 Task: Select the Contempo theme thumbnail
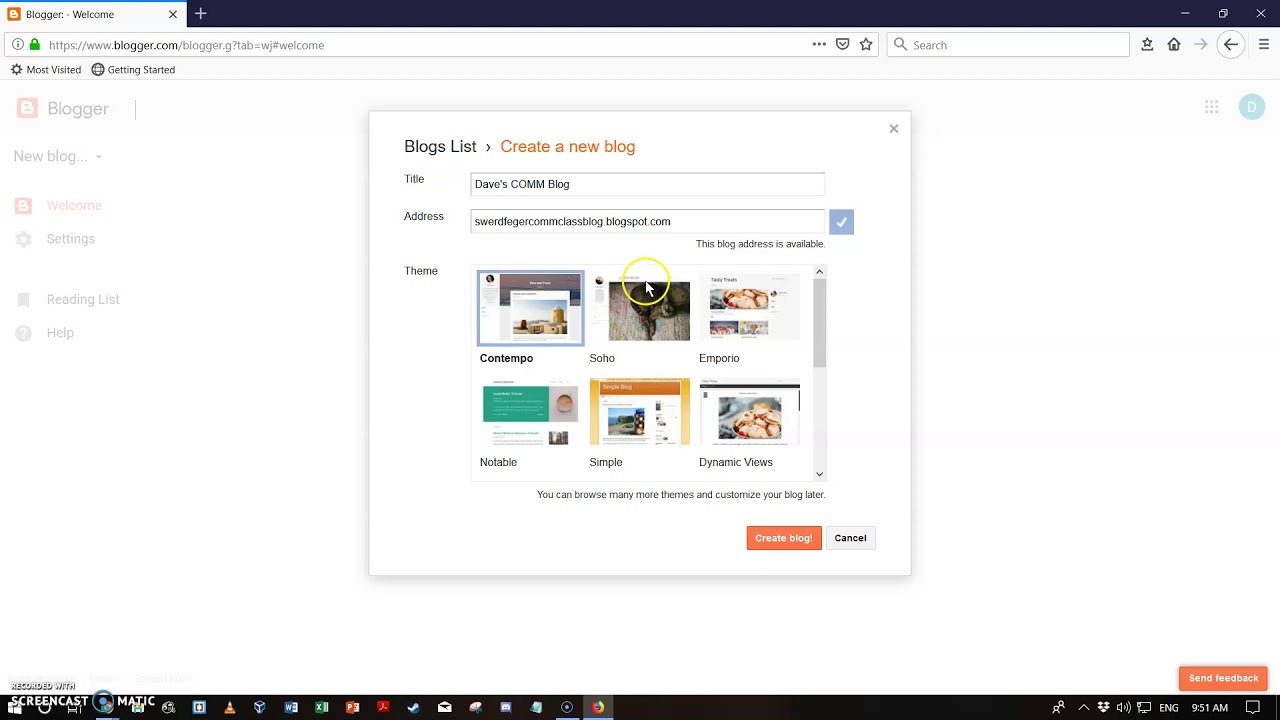530,308
